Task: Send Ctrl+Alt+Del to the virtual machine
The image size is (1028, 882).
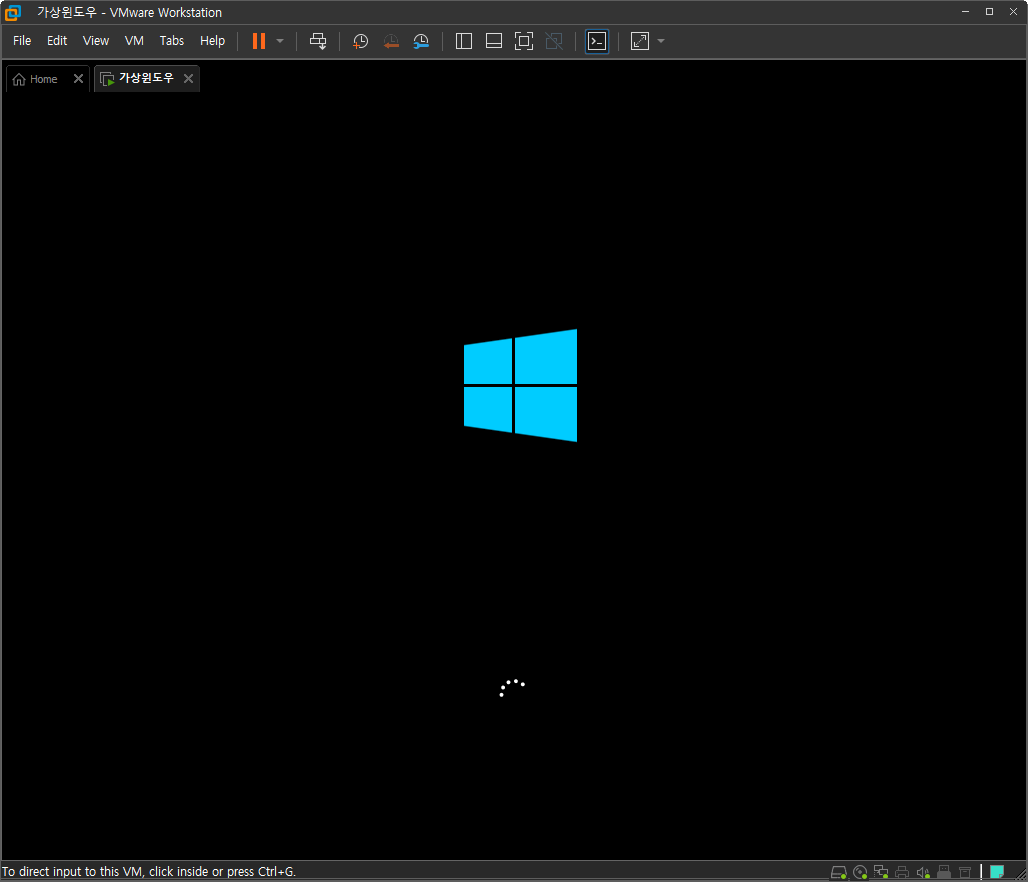Action: click(318, 41)
